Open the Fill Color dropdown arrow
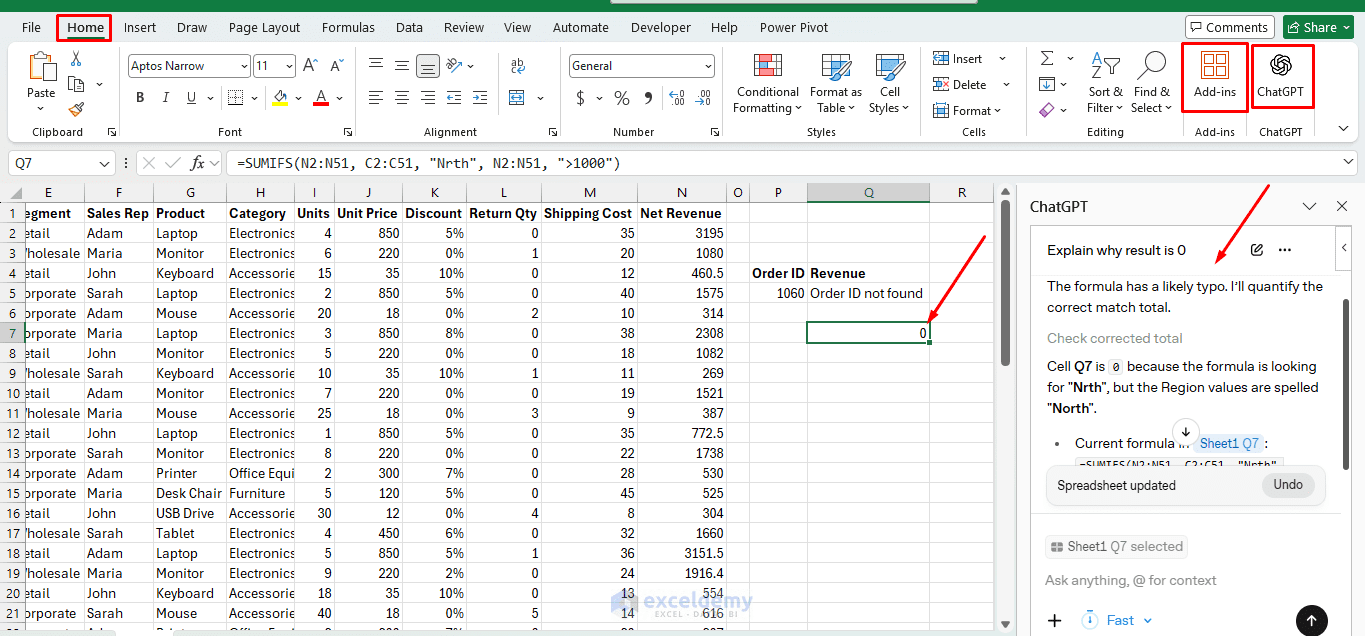The width and height of the screenshot is (1365, 636). click(298, 98)
